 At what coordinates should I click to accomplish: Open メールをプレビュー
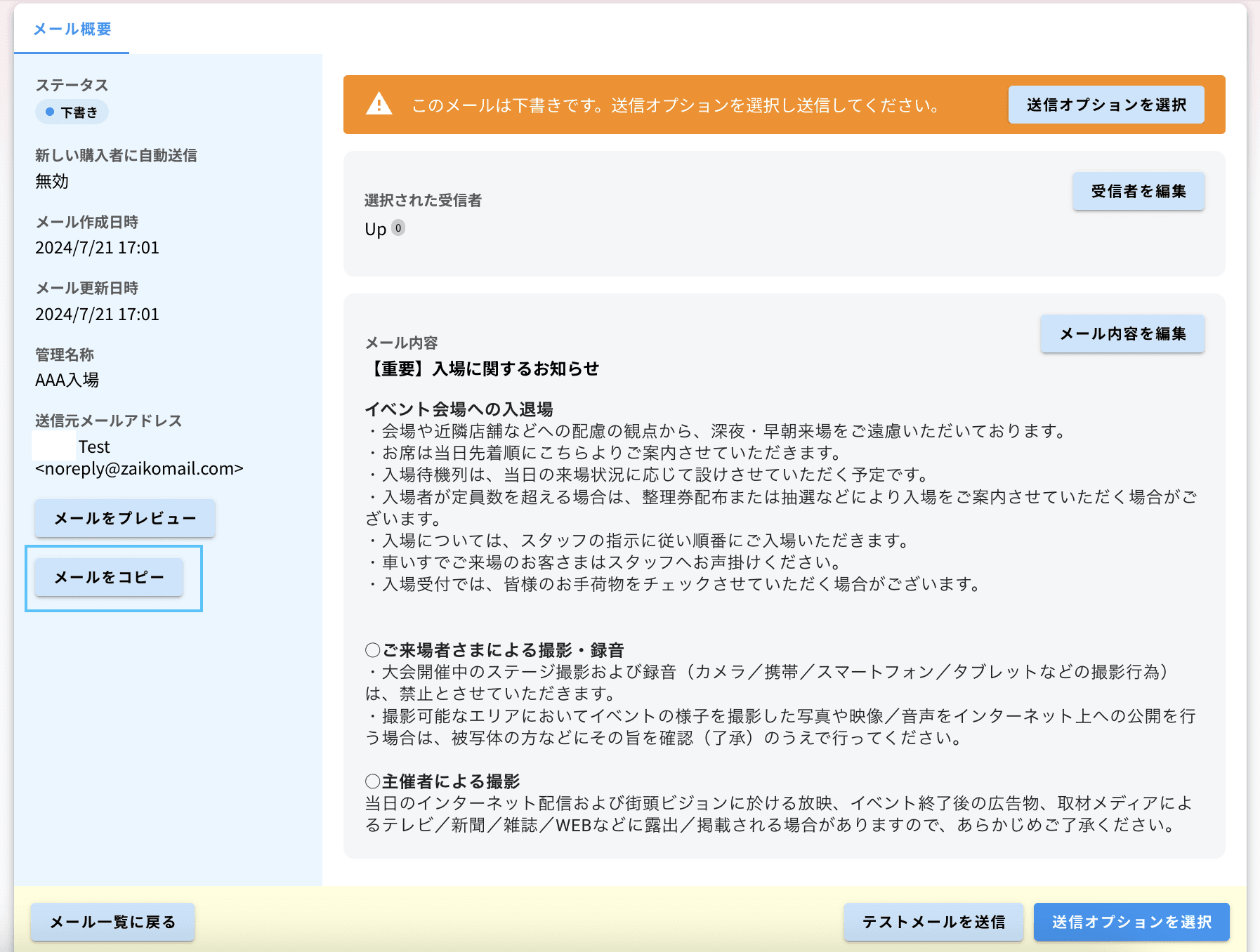point(125,518)
